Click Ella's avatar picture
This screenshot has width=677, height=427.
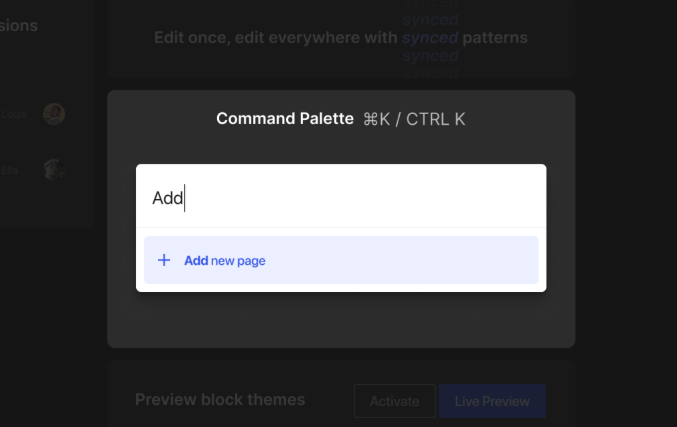coord(54,169)
